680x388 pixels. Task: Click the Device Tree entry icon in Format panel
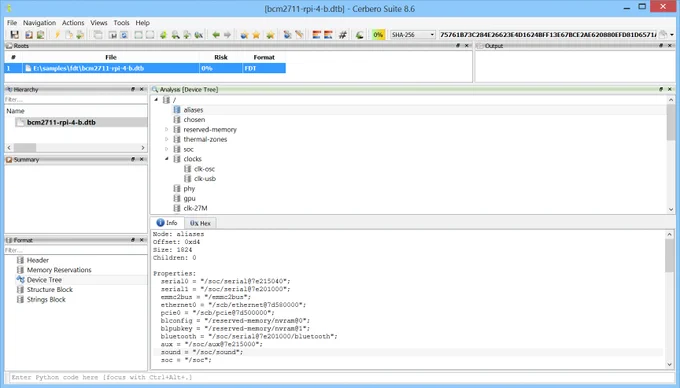pyautogui.click(x=20, y=280)
